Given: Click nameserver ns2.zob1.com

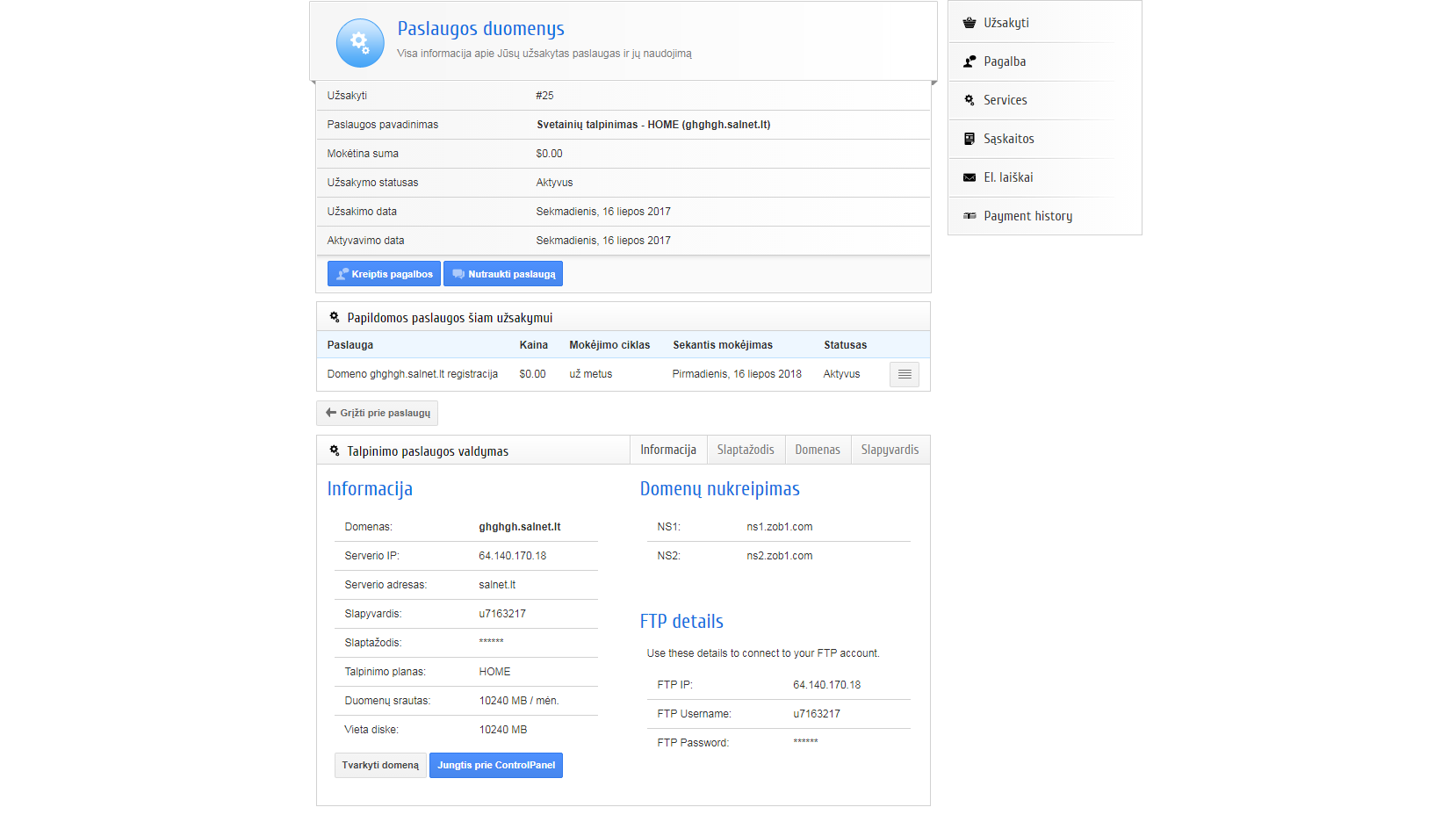Looking at the screenshot, I should (780, 556).
